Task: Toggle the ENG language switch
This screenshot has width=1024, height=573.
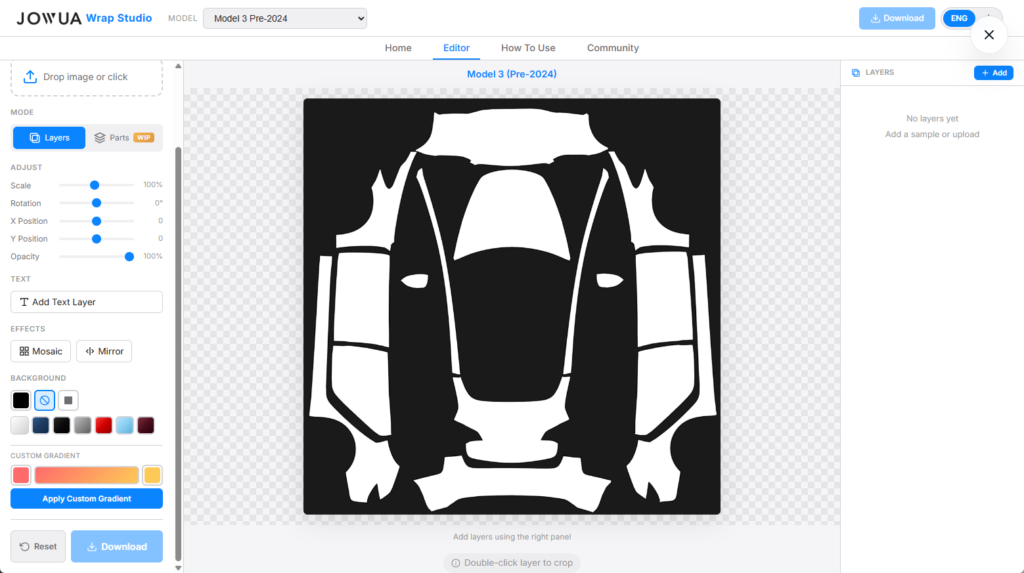Action: [958, 18]
